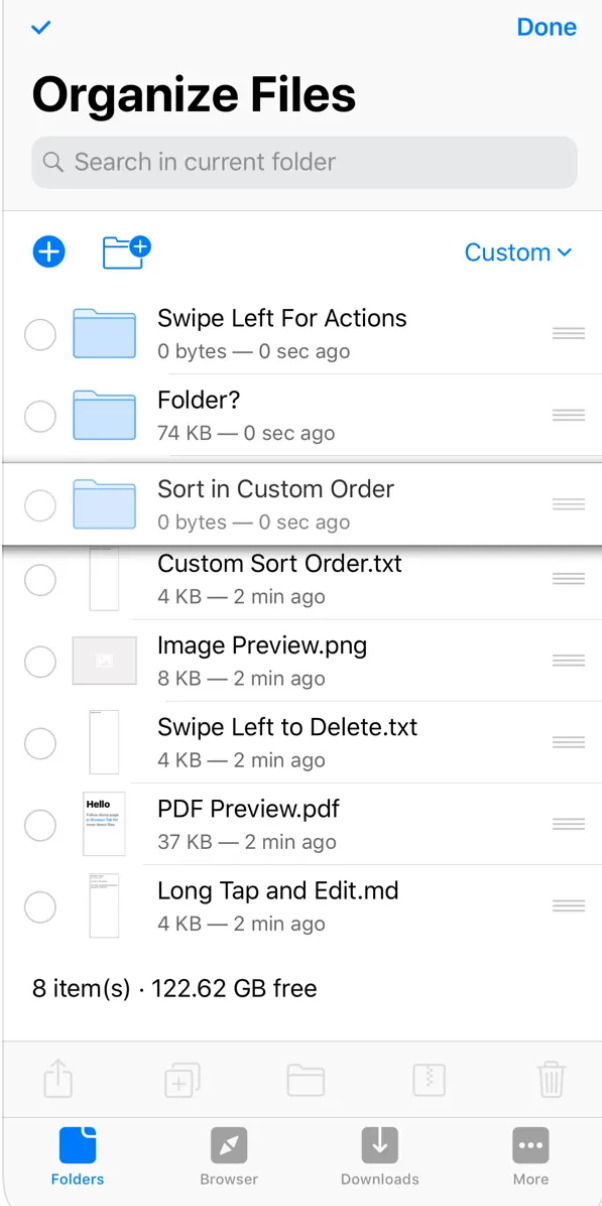Switch to the Browser tab

click(x=229, y=1156)
